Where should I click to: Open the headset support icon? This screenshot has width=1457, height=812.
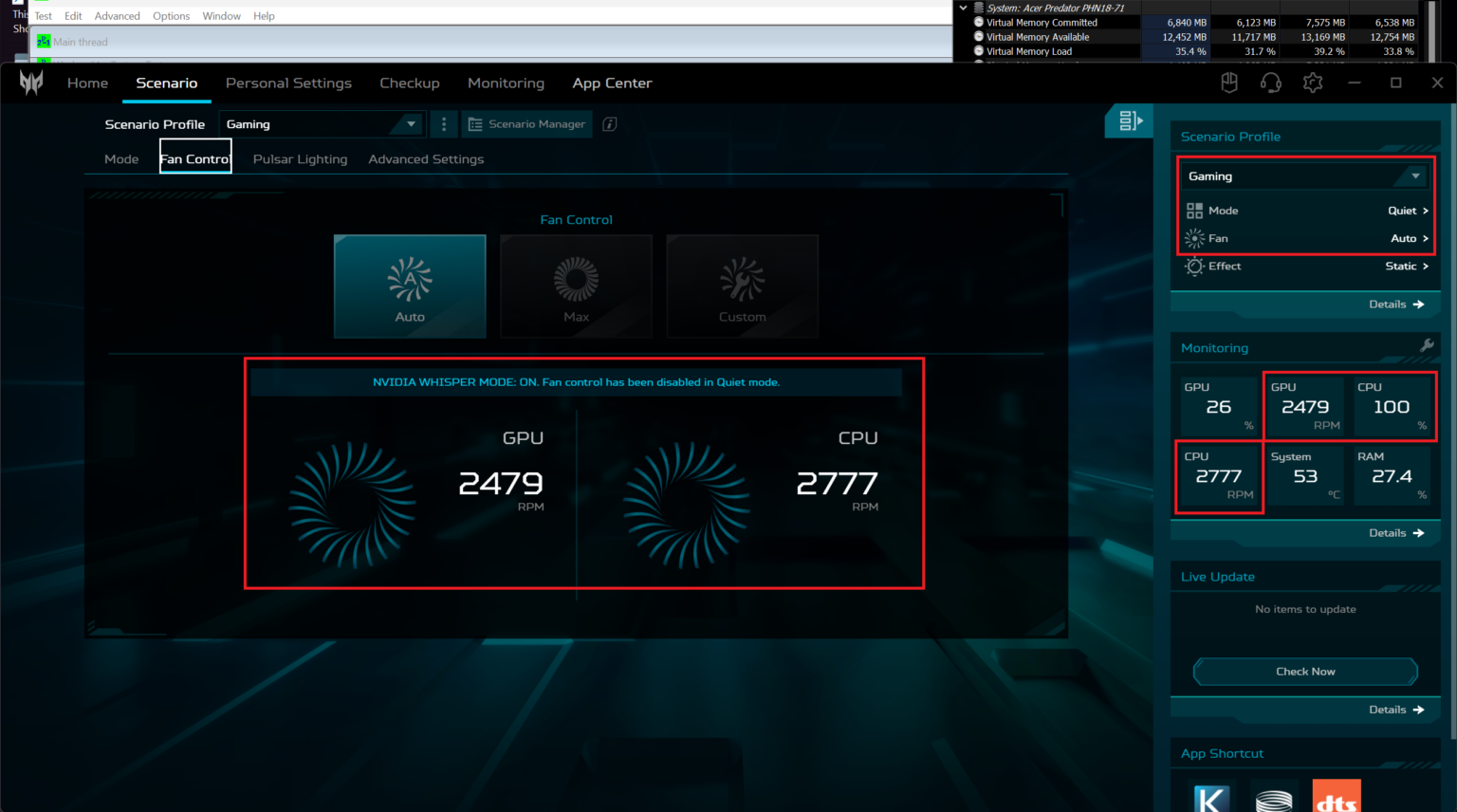point(1271,83)
